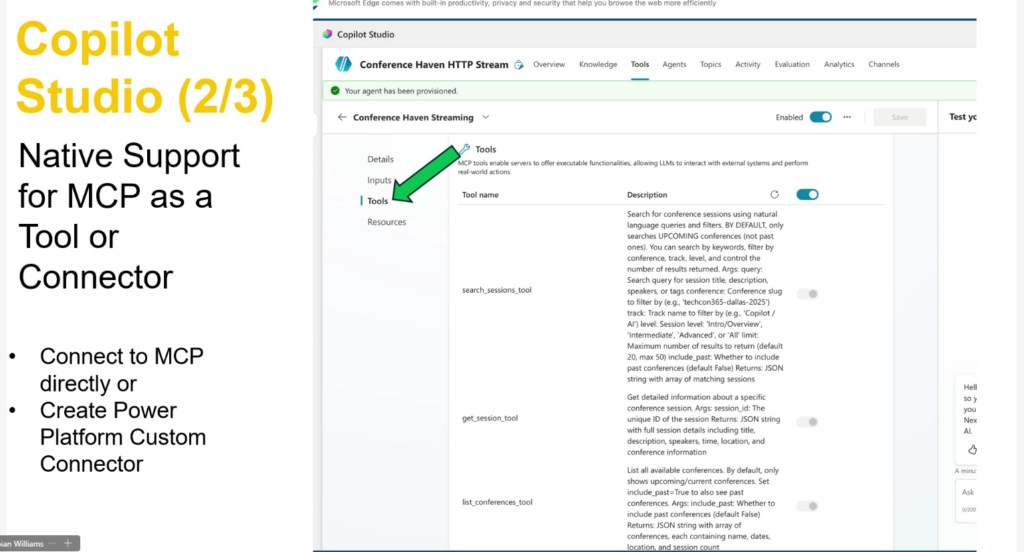This screenshot has width=1024, height=552.
Task: Click the search_sessions_tool description text
Action: (705, 296)
